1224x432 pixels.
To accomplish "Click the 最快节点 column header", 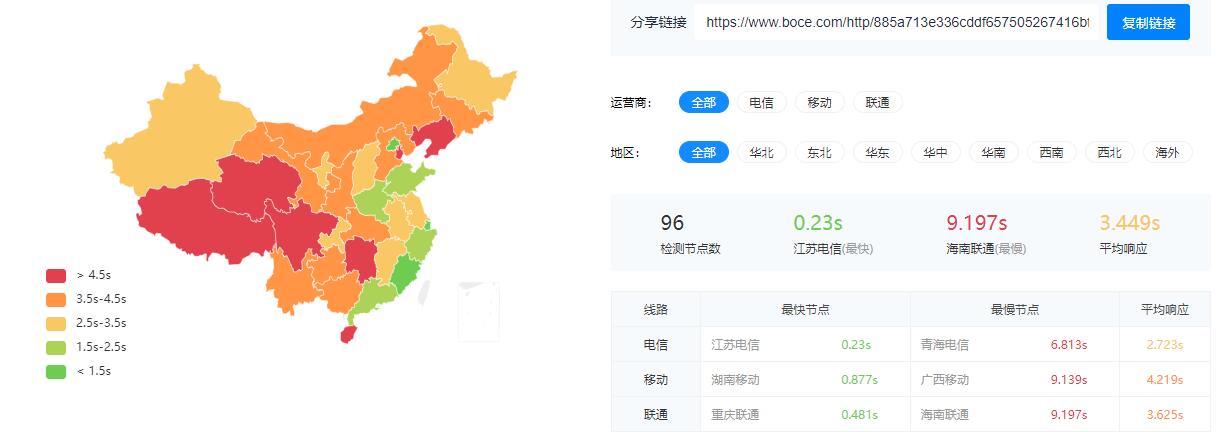I will [x=805, y=310].
